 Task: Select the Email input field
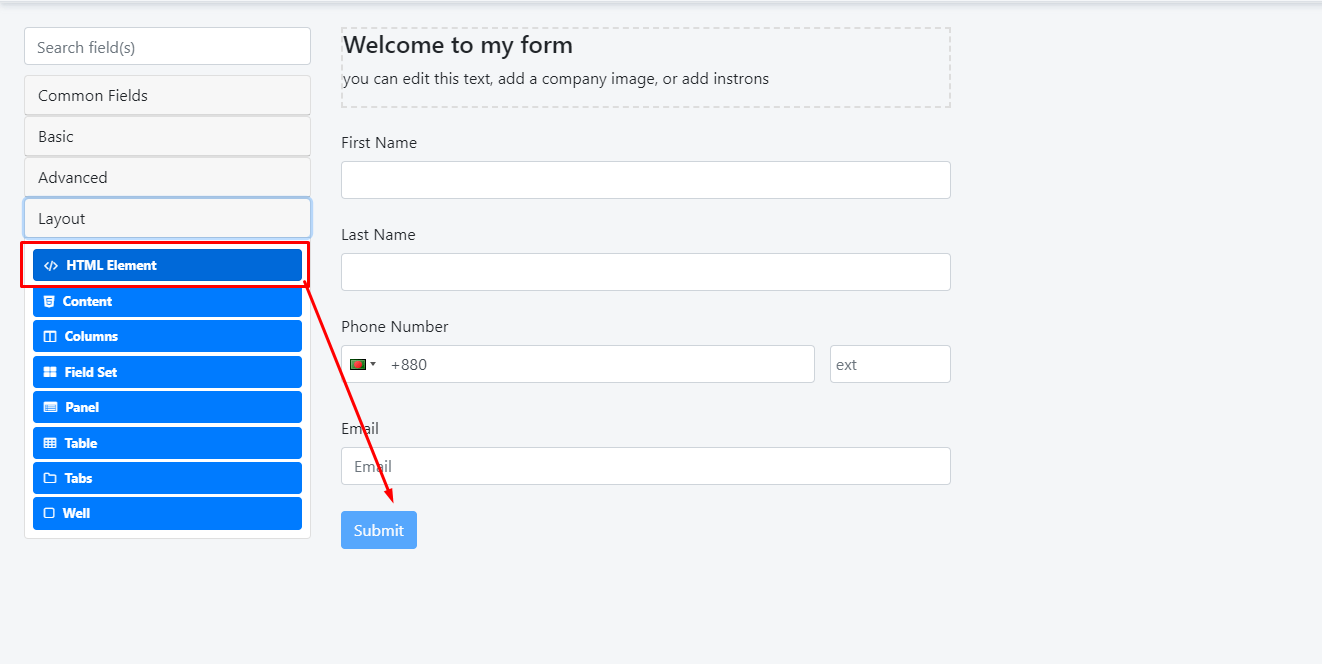pos(645,466)
